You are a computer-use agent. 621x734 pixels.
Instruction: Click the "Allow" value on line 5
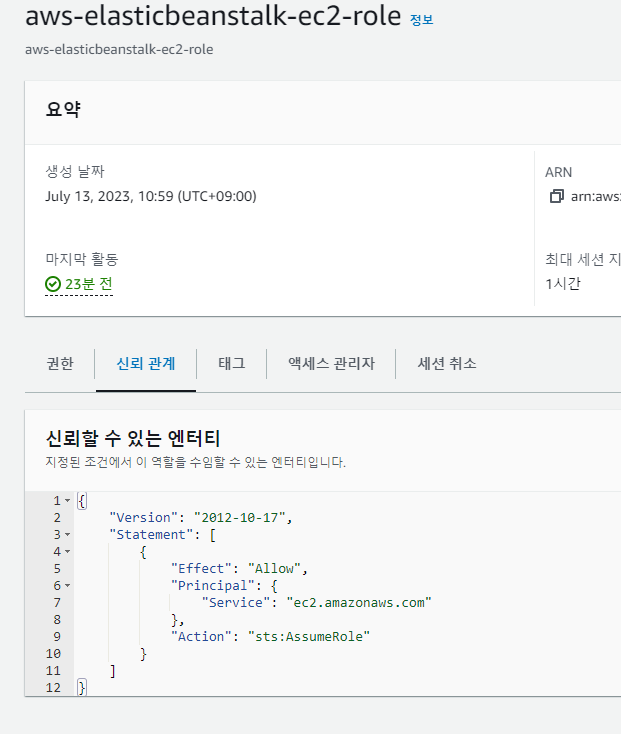[x=274, y=569]
